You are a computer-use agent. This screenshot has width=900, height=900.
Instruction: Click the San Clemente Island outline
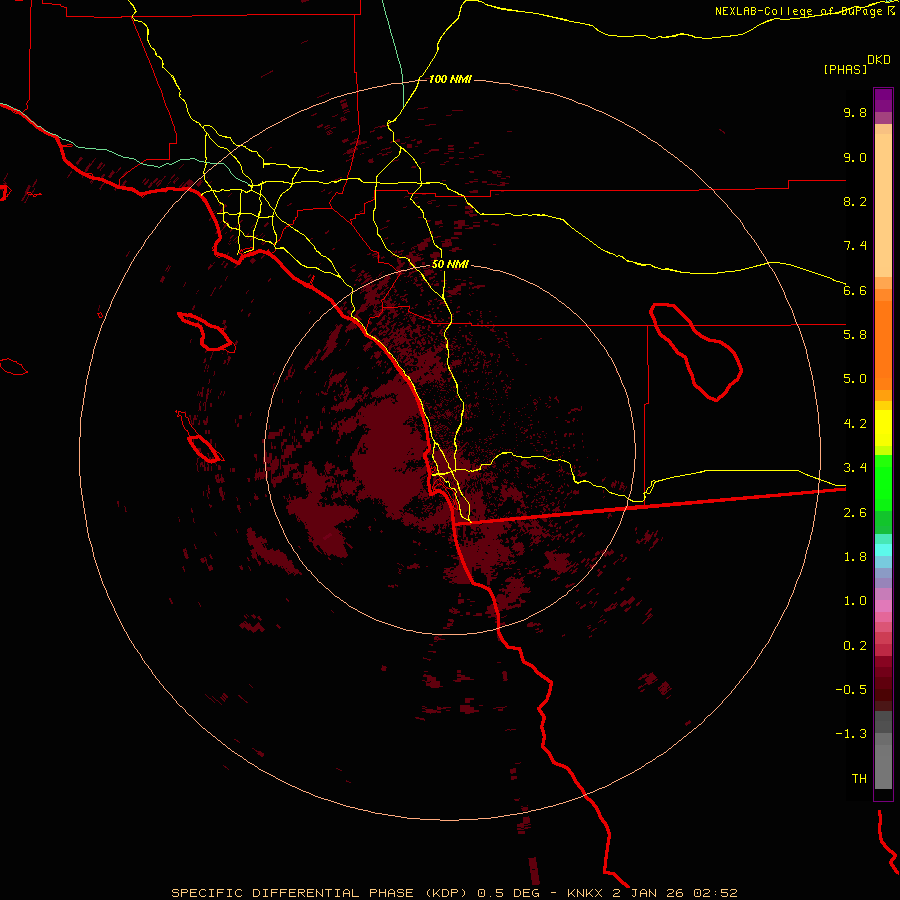199,437
